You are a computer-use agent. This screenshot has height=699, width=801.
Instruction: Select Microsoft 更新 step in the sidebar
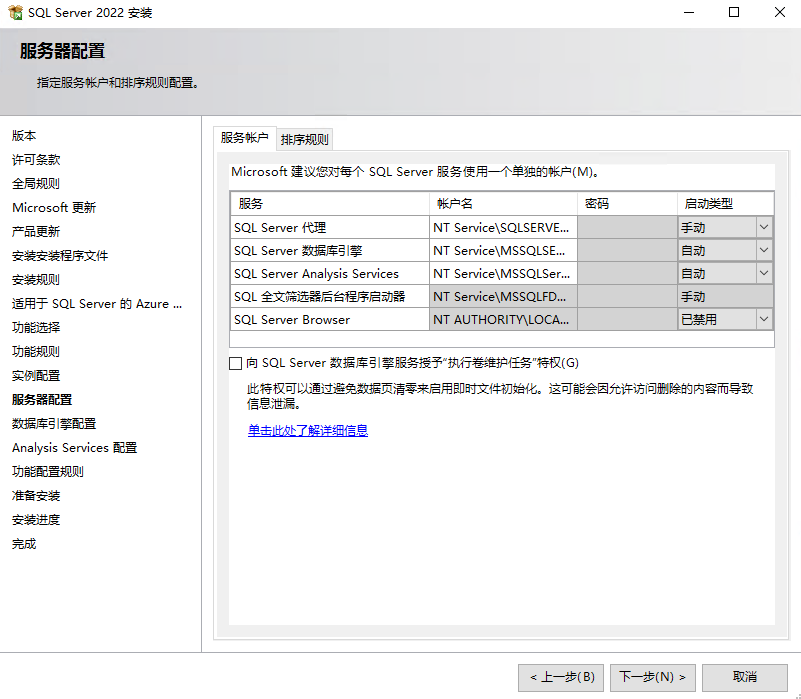click(54, 208)
